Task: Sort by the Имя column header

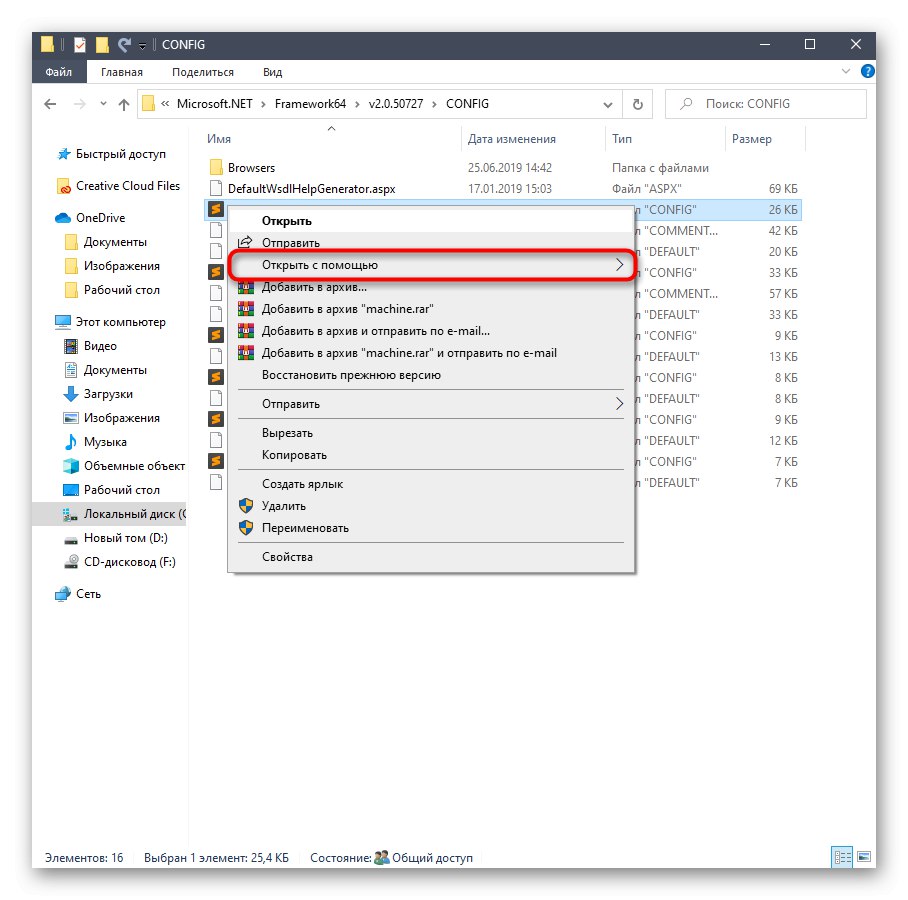Action: 219,139
